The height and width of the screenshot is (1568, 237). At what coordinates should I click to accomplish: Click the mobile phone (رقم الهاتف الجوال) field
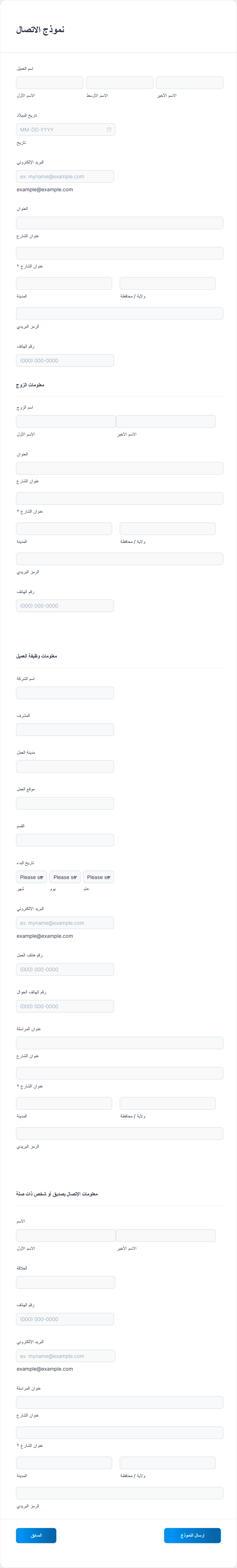[64, 1006]
